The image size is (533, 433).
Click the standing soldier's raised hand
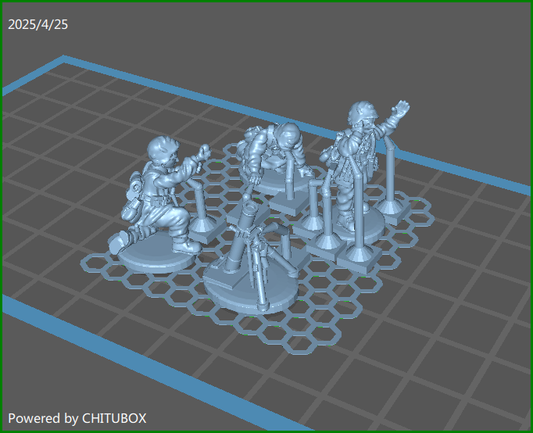pos(401,108)
